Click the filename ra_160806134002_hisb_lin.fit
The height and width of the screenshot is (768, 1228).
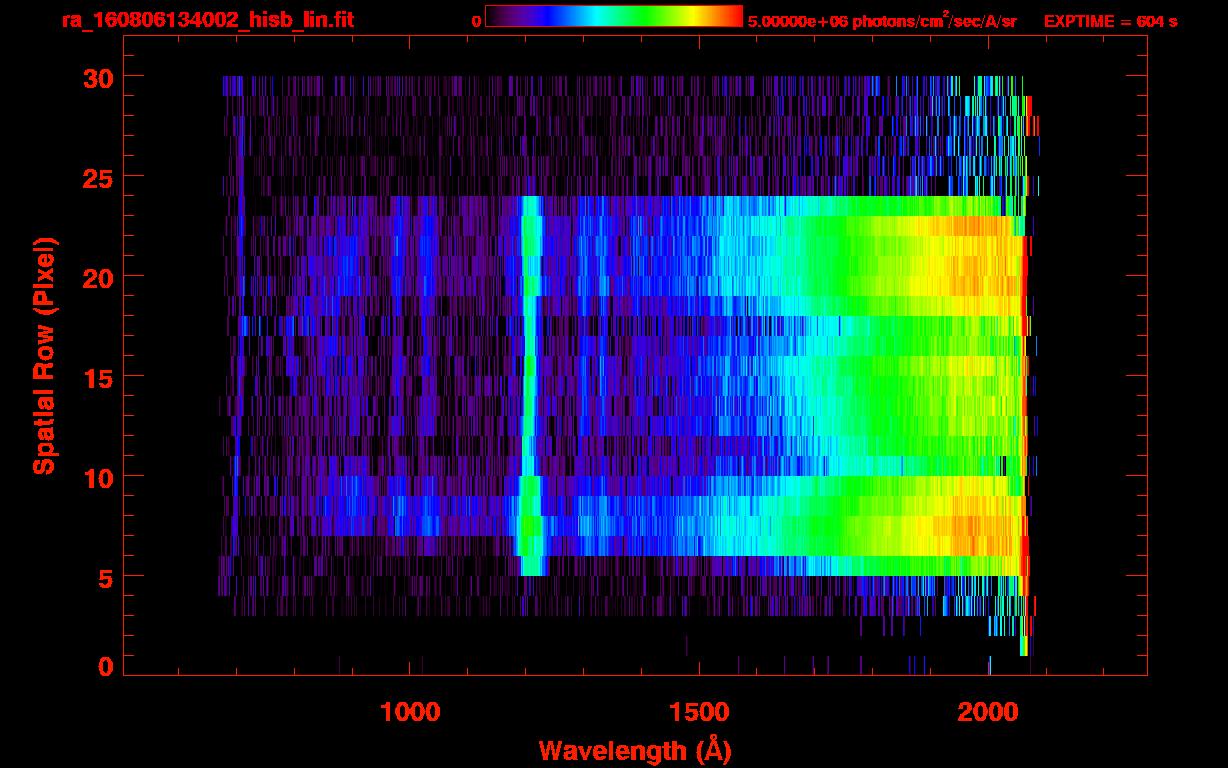(207, 19)
